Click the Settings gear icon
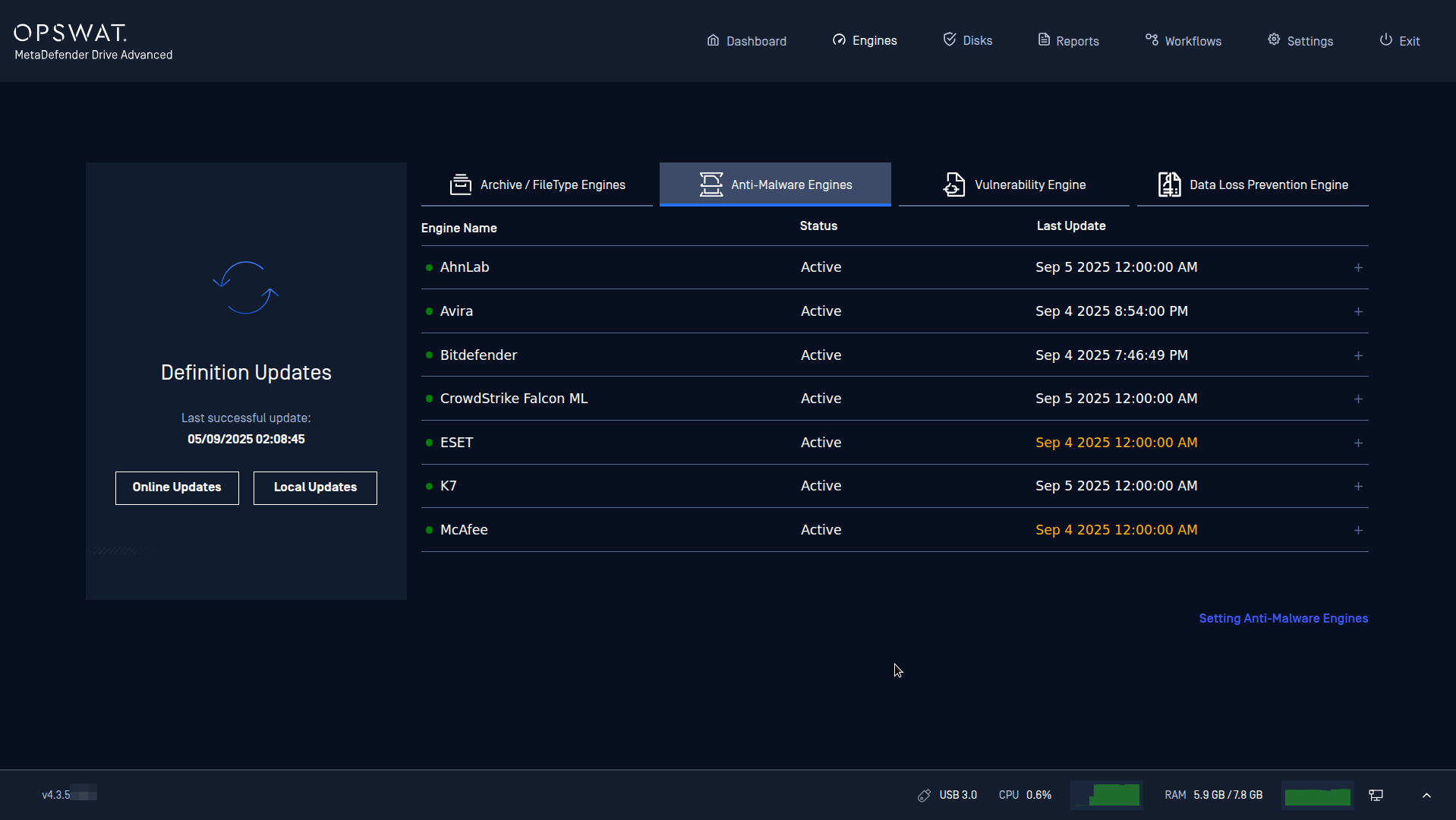The image size is (1456, 820). [1274, 39]
